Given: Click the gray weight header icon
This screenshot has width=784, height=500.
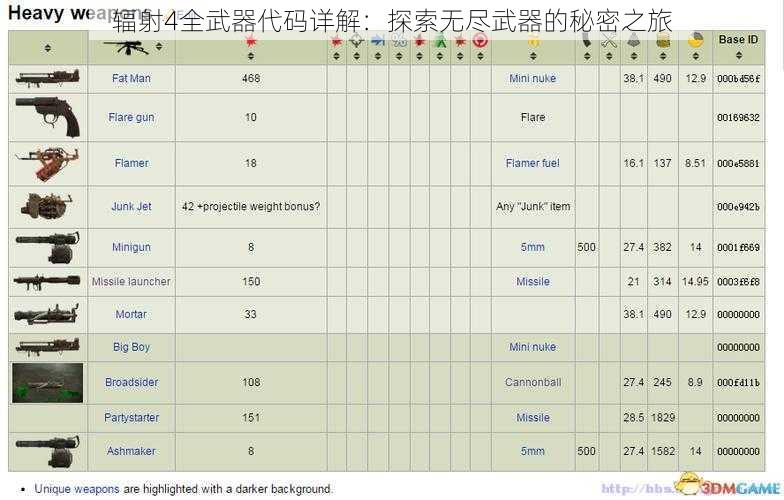Looking at the screenshot, I should (634, 41).
